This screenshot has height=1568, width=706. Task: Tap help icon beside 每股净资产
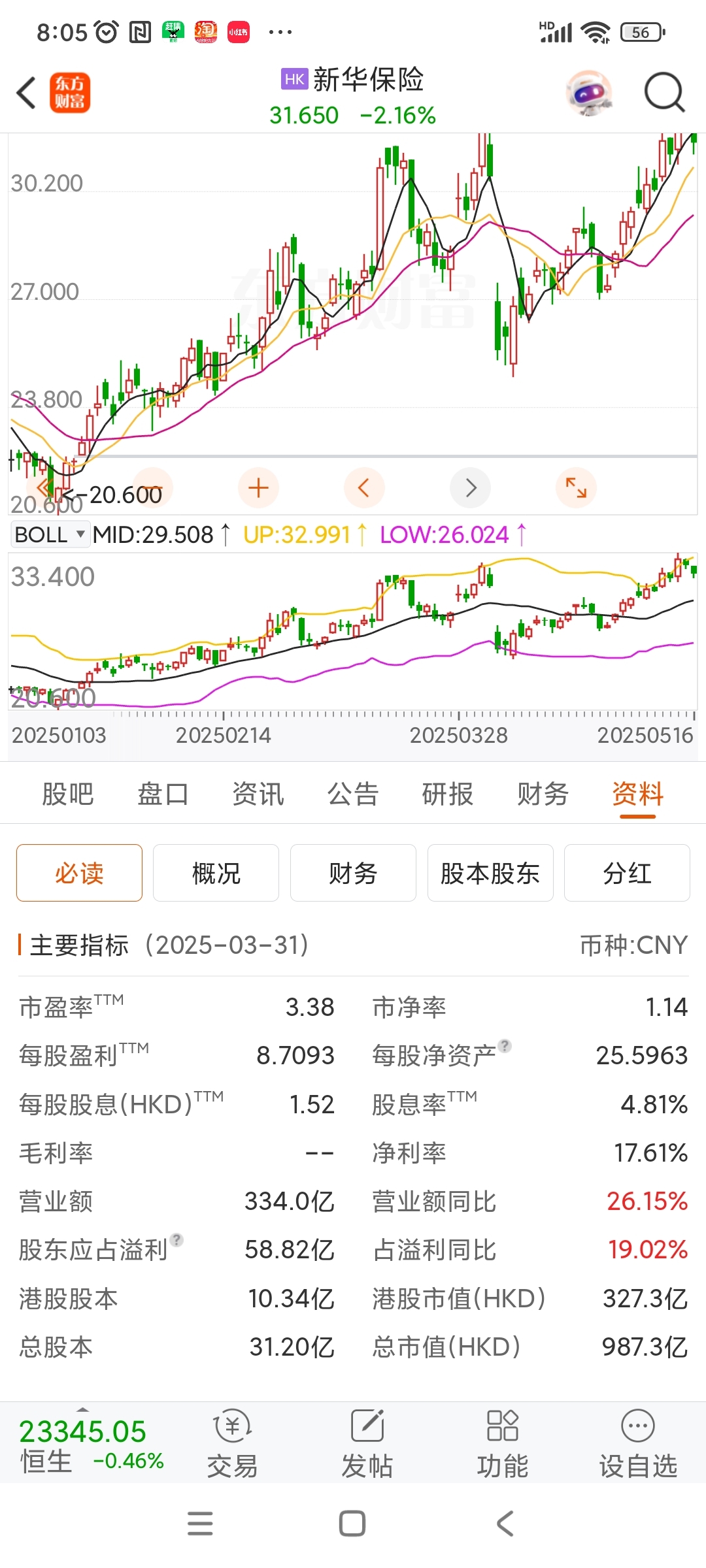click(x=505, y=1046)
